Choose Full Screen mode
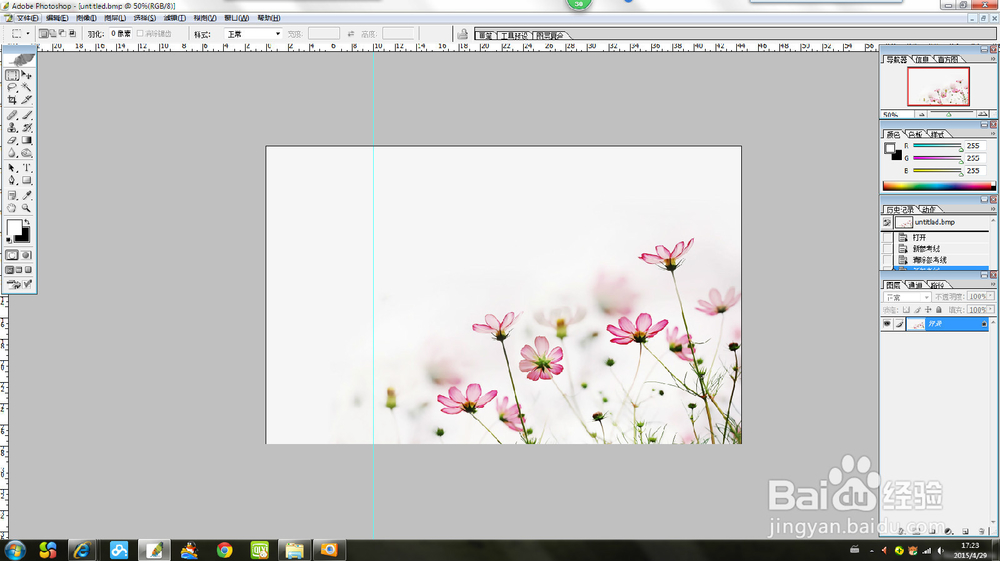The width and height of the screenshot is (1000, 561). tap(29, 270)
